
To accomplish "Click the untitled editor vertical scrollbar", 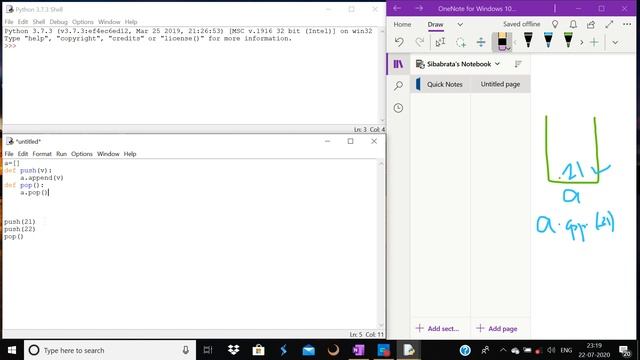I will 381,244.
